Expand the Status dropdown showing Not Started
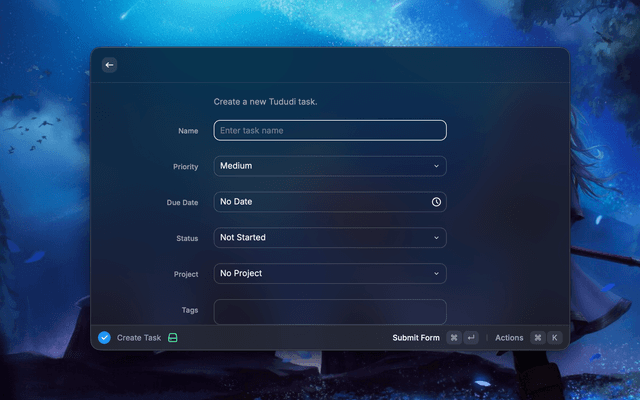The image size is (640, 400). coord(329,238)
